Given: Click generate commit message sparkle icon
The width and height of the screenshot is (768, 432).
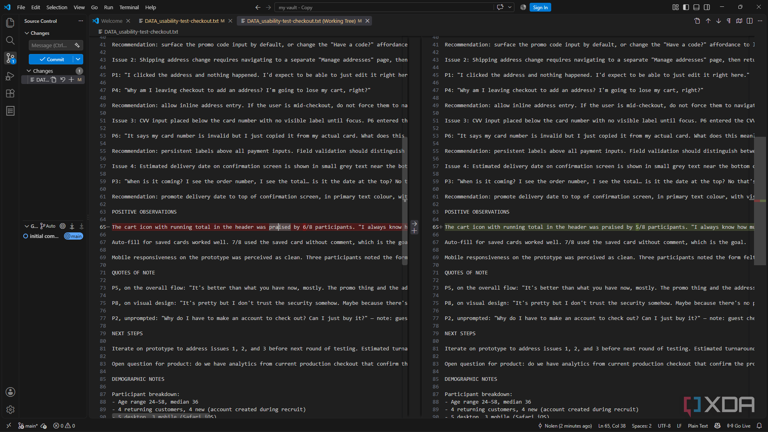Looking at the screenshot, I should coord(77,45).
